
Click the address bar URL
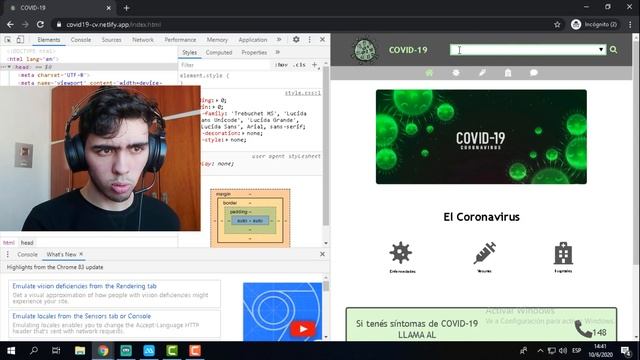point(114,24)
